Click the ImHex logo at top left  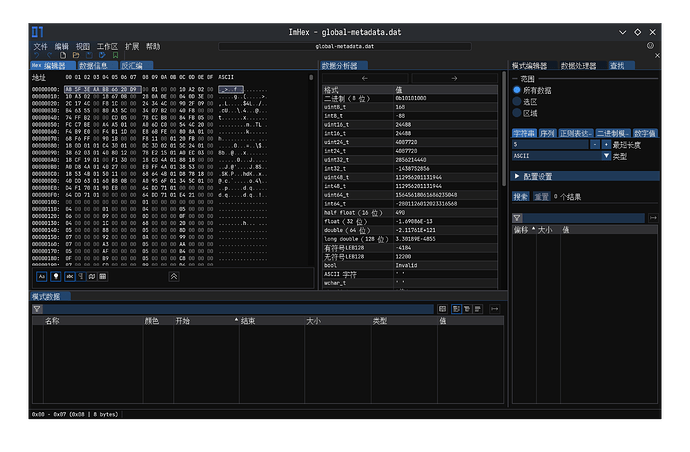tap(37, 32)
